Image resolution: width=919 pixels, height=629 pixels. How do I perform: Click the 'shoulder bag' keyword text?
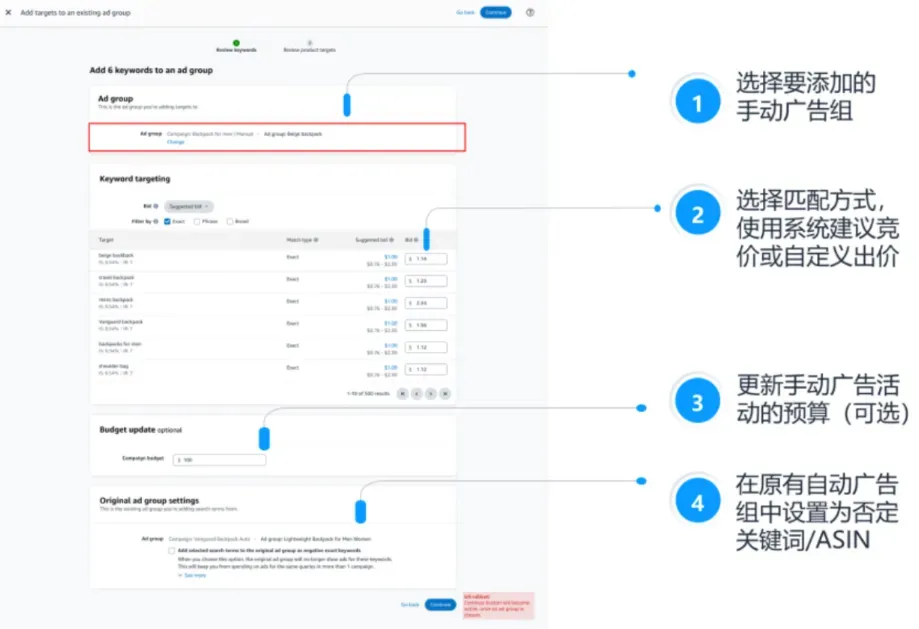tap(113, 366)
